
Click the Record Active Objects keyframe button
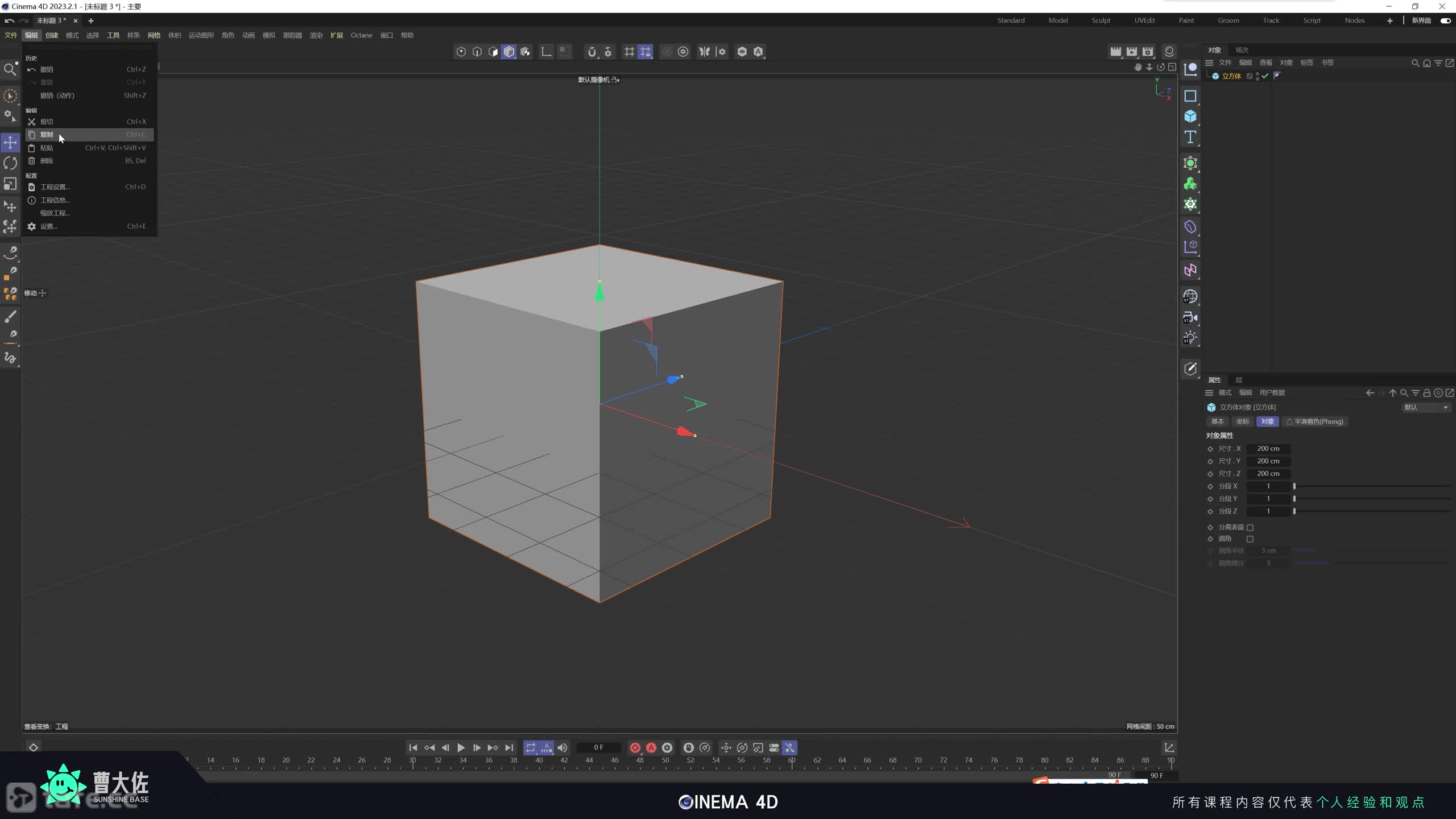click(x=635, y=747)
